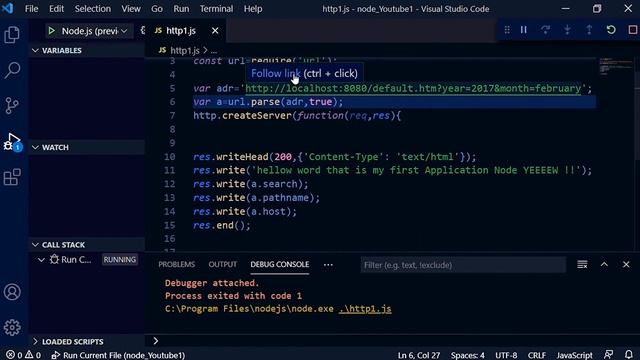Open the Help menu

click(x=253, y=9)
